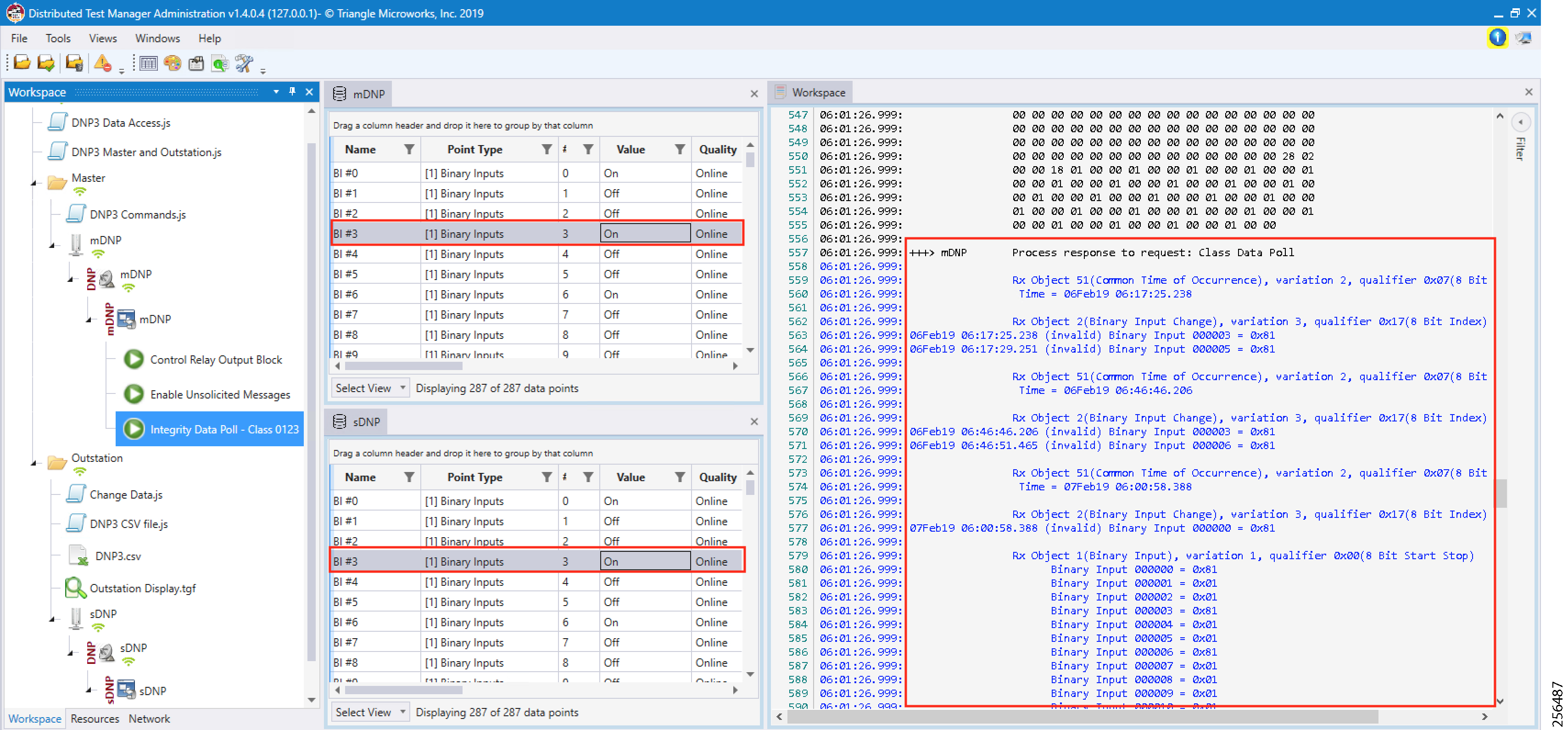Viewport: 1568px width, 730px height.
Task: Filter the mDNP Name column
Action: (x=409, y=149)
